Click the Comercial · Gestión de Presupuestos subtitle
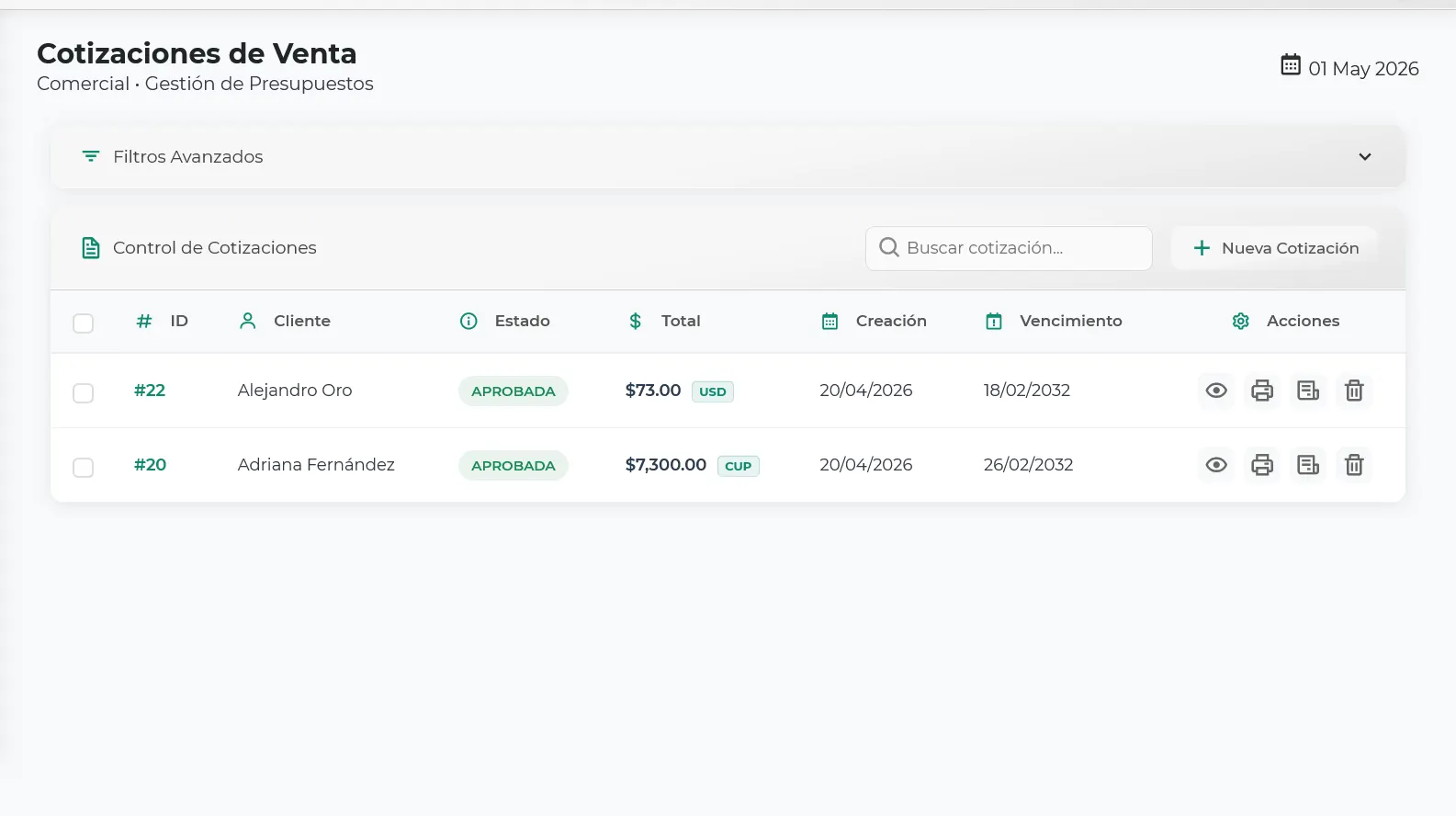1456x816 pixels. pyautogui.click(x=205, y=84)
